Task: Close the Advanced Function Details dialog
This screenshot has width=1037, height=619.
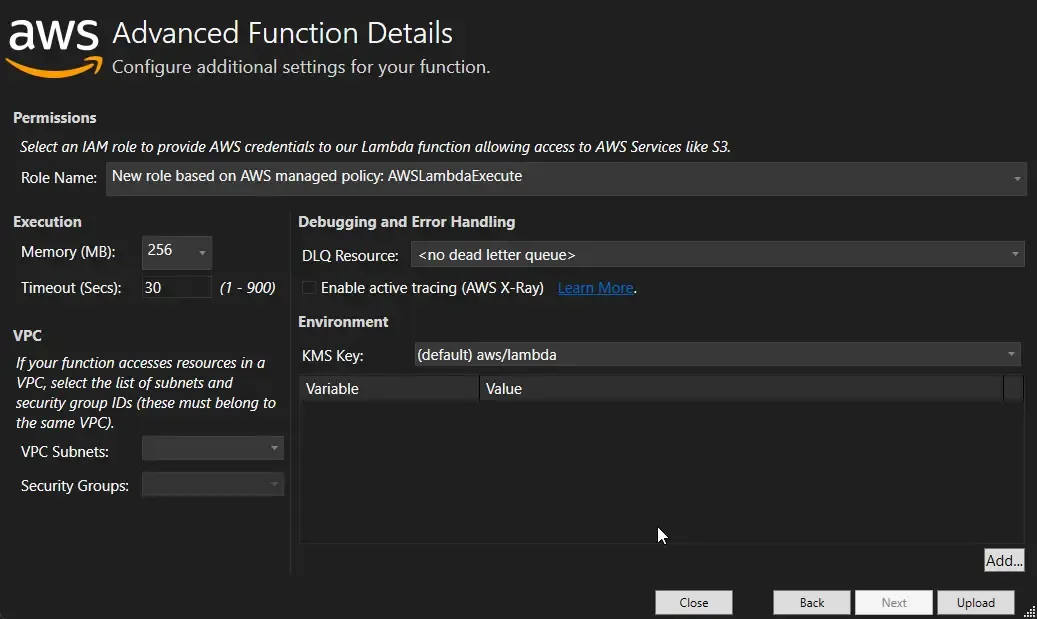Action: (x=693, y=602)
